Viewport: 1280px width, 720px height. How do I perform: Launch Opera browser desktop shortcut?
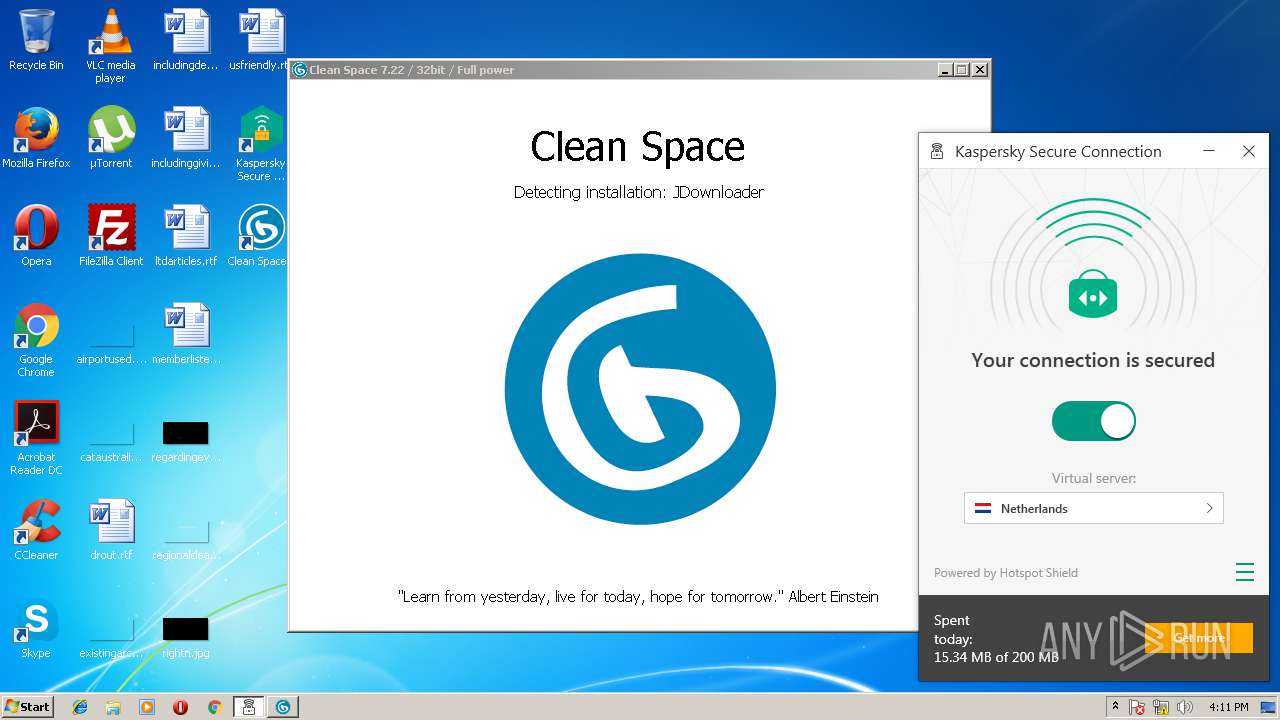point(36,236)
